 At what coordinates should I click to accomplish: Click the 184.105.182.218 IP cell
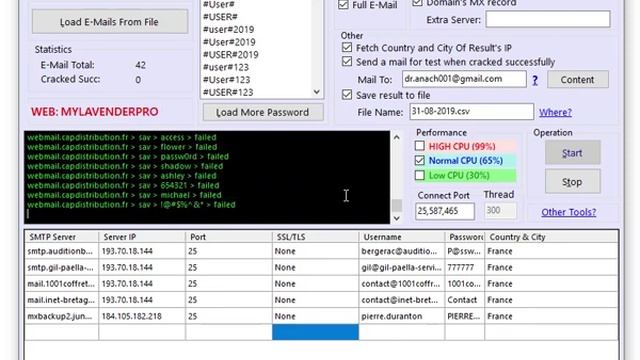point(142,316)
